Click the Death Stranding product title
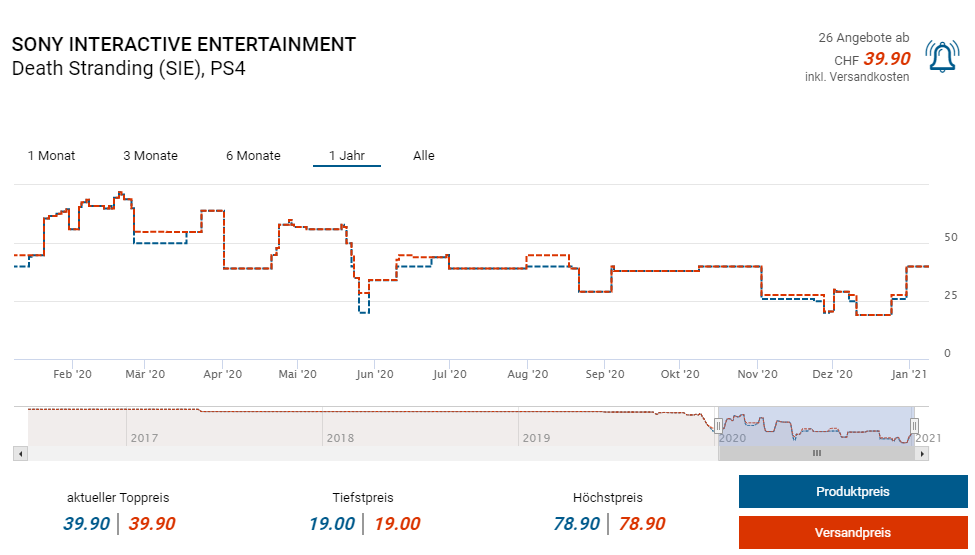Image resolution: width=975 pixels, height=555 pixels. [128, 69]
